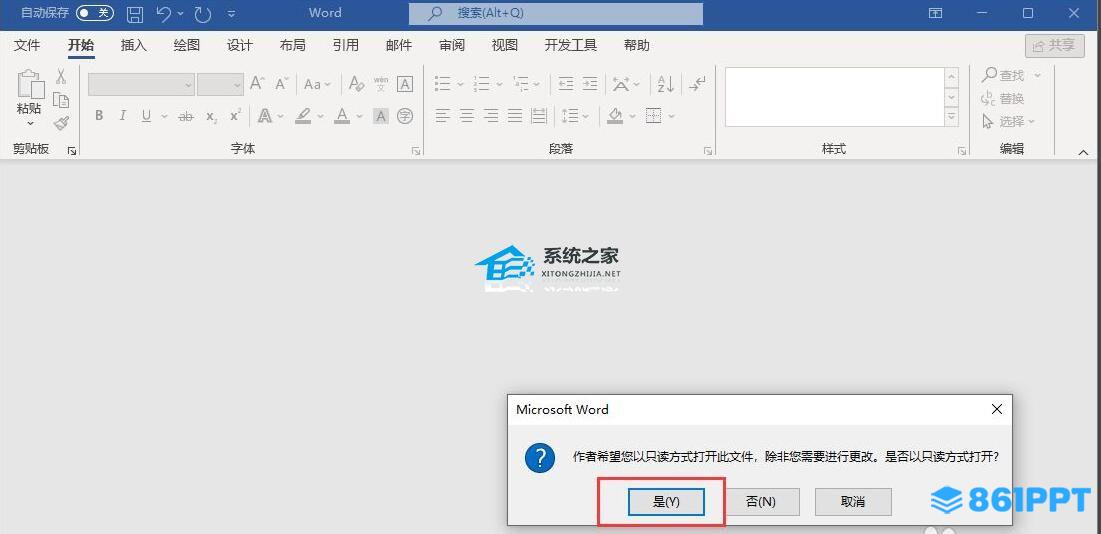Switch to the 引用 tab

345,46
